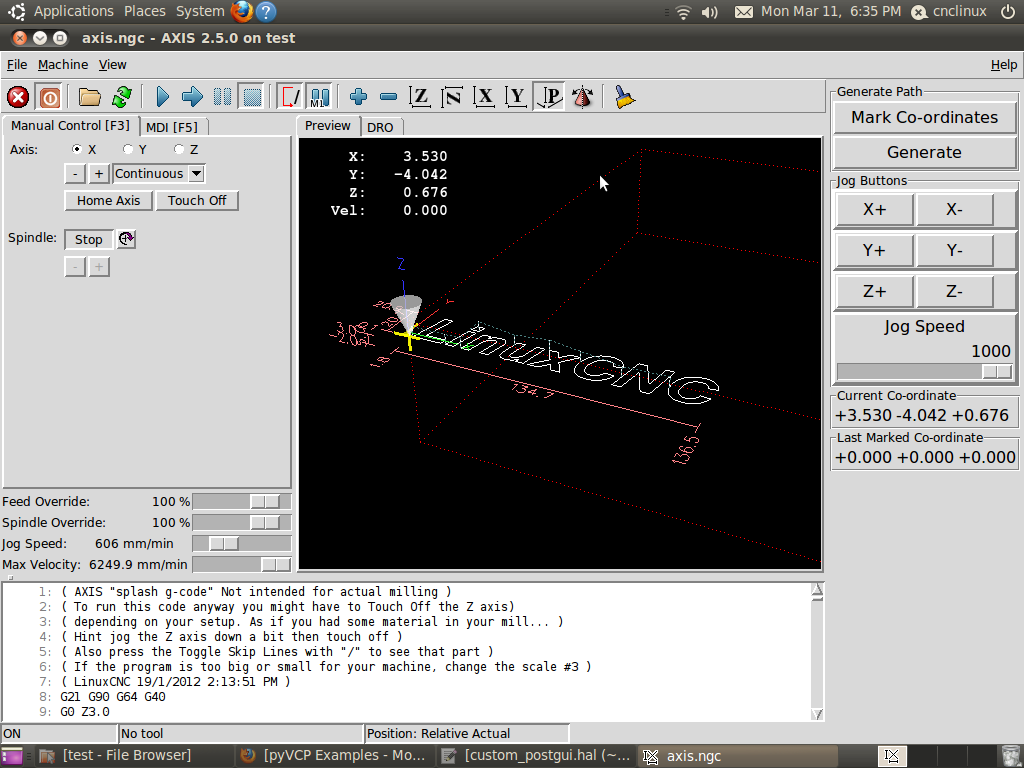This screenshot has width=1024, height=768.
Task: Jog with the Z- button
Action: click(954, 291)
